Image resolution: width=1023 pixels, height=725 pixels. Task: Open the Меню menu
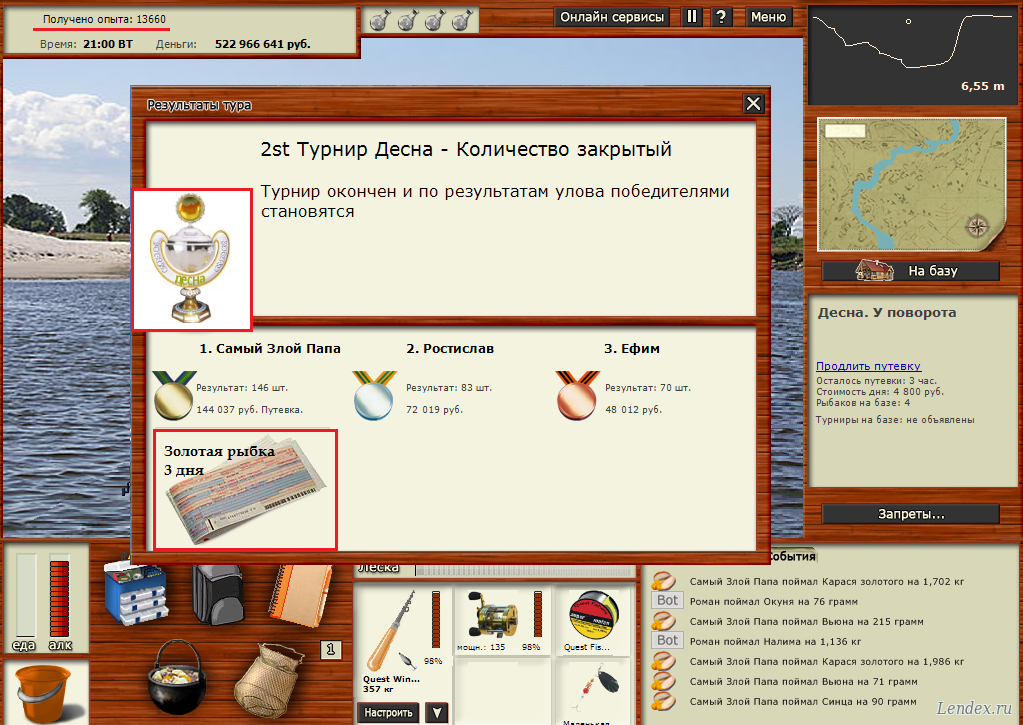click(768, 17)
